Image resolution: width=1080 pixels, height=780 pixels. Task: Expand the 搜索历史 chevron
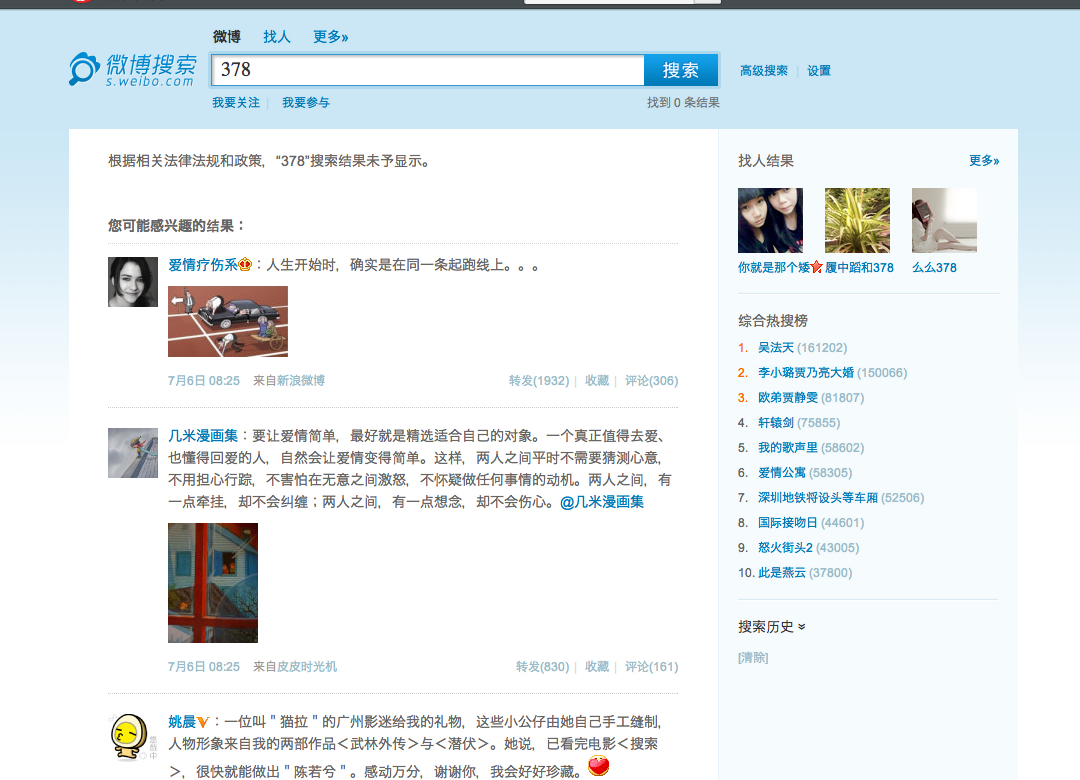click(802, 627)
